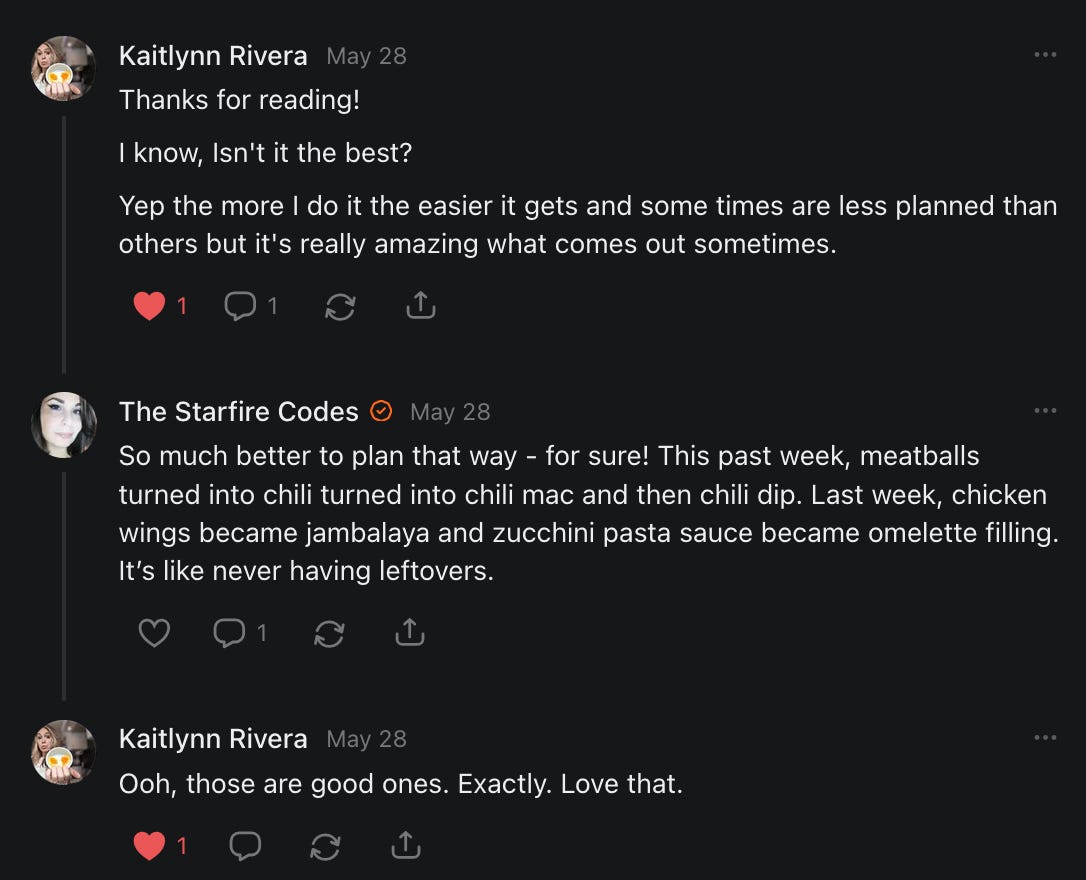This screenshot has height=880, width=1086.
Task: Like The Starfire Codes comment
Action: click(153, 633)
